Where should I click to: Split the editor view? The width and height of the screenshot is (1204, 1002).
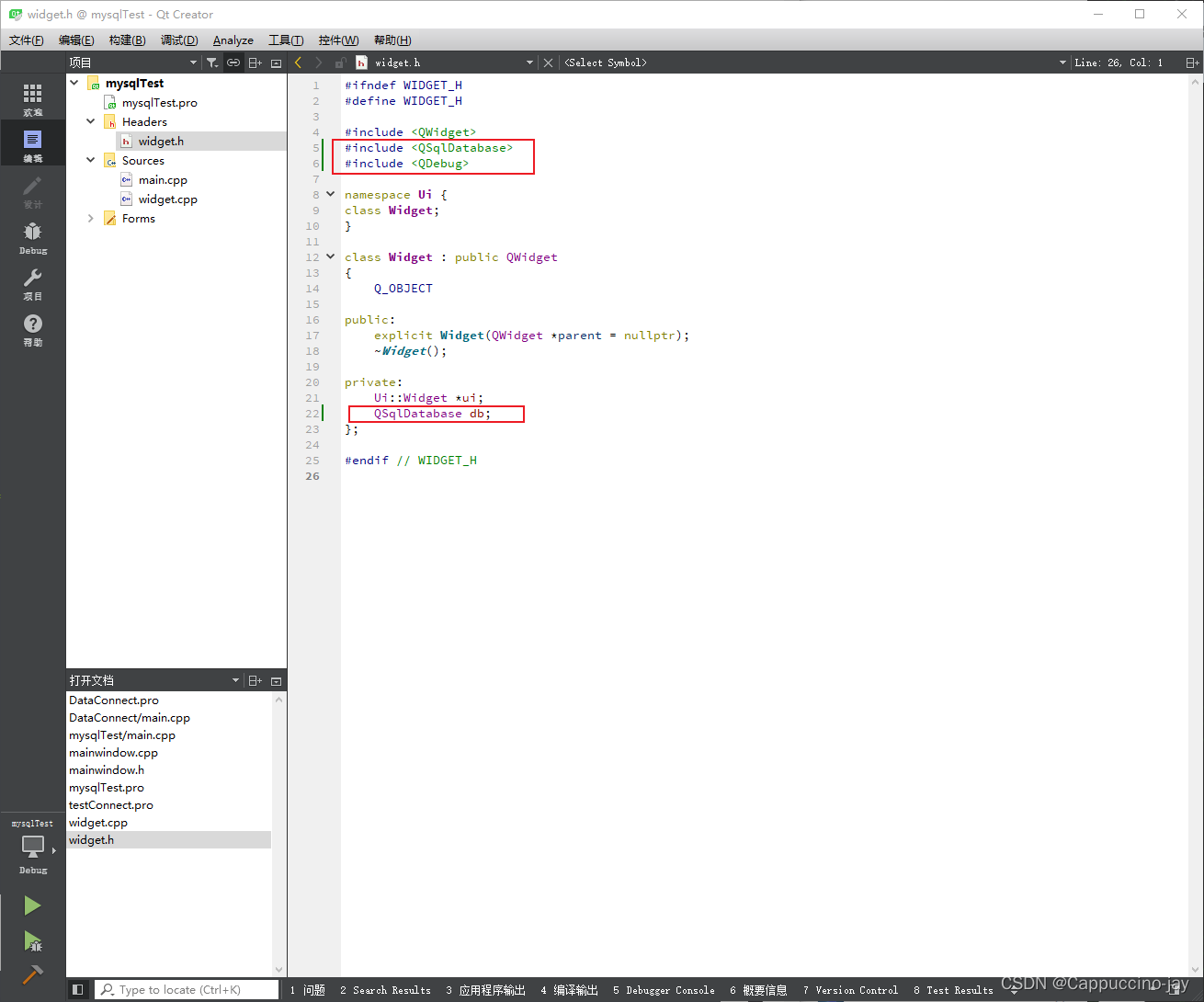[x=1191, y=63]
